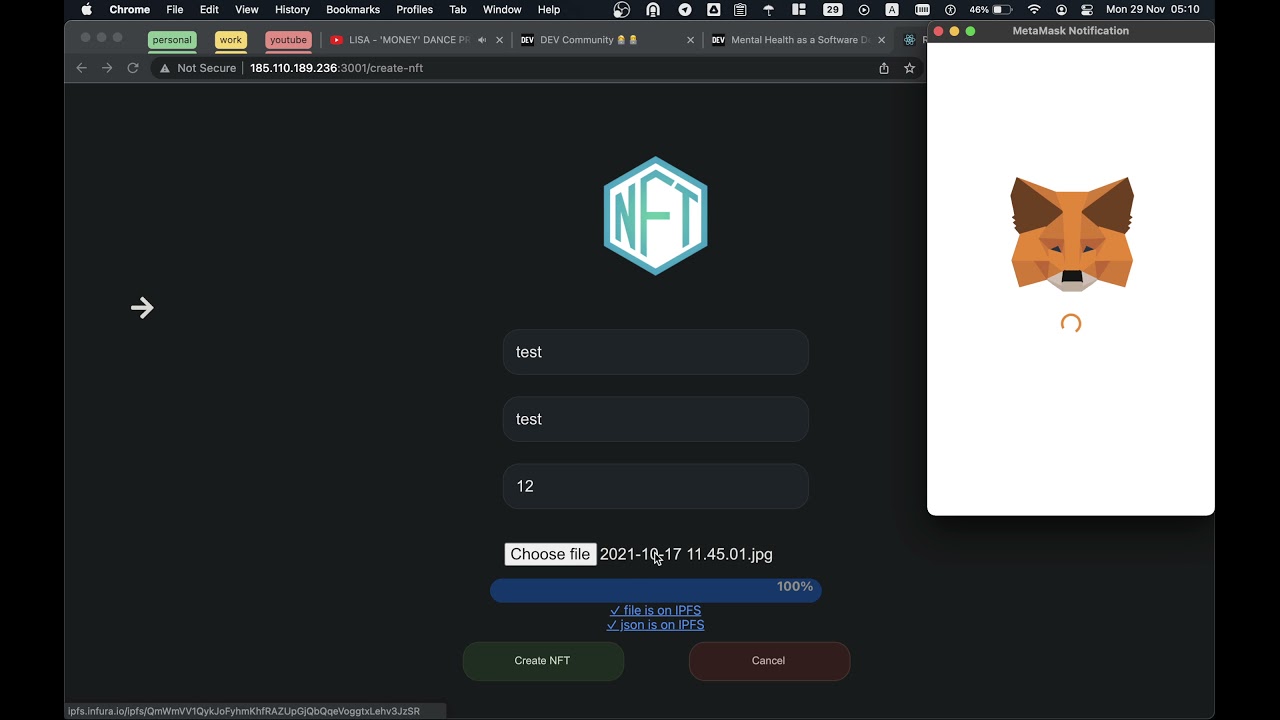1280x720 pixels.
Task: Click the Choose file button
Action: click(550, 554)
